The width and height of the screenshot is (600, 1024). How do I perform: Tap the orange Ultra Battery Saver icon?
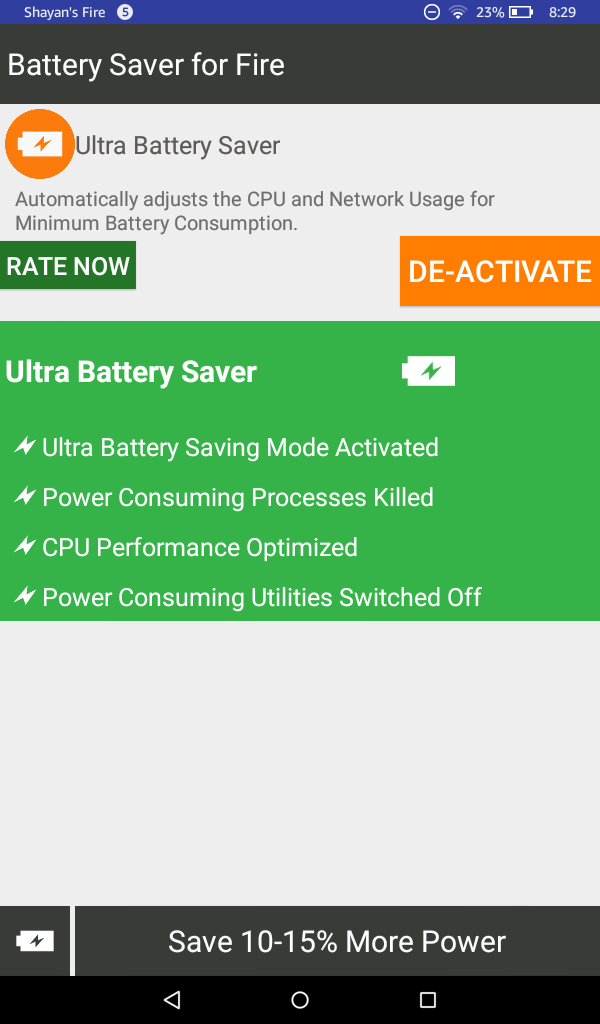[x=40, y=144]
